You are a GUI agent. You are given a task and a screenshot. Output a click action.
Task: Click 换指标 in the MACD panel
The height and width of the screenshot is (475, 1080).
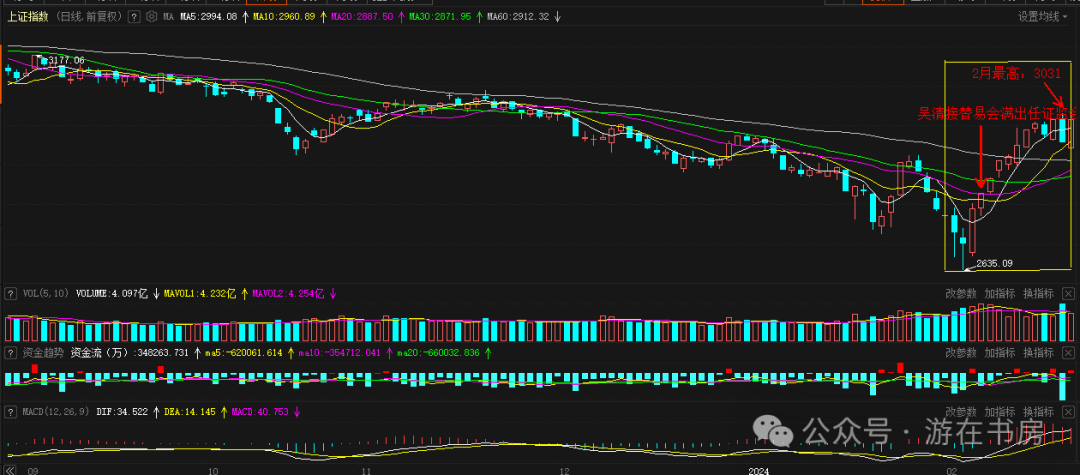click(x=1038, y=412)
